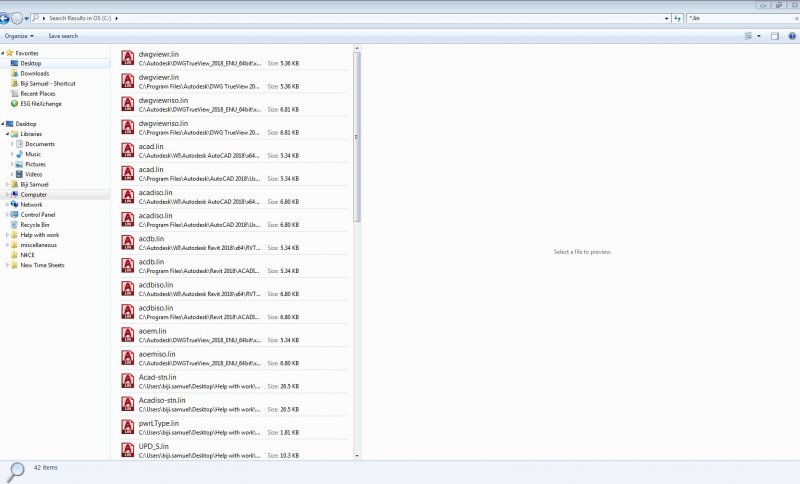Open Recent Places icon in Favorites
Viewport: 800px width, 484px height.
(x=14, y=94)
